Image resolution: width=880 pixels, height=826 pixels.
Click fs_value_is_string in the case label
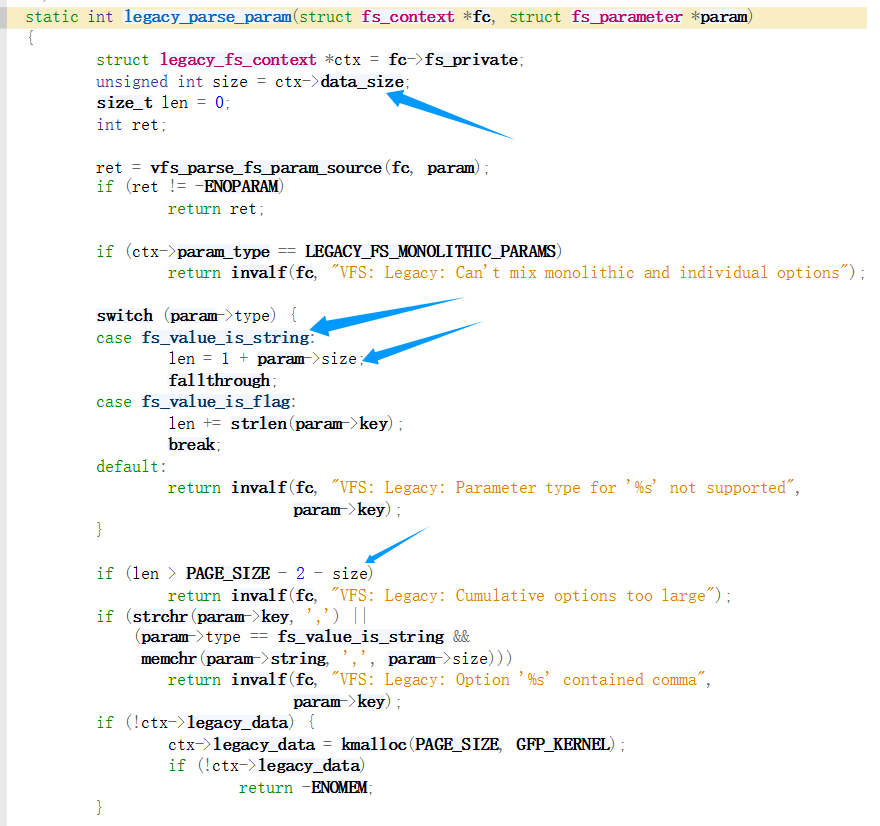226,338
